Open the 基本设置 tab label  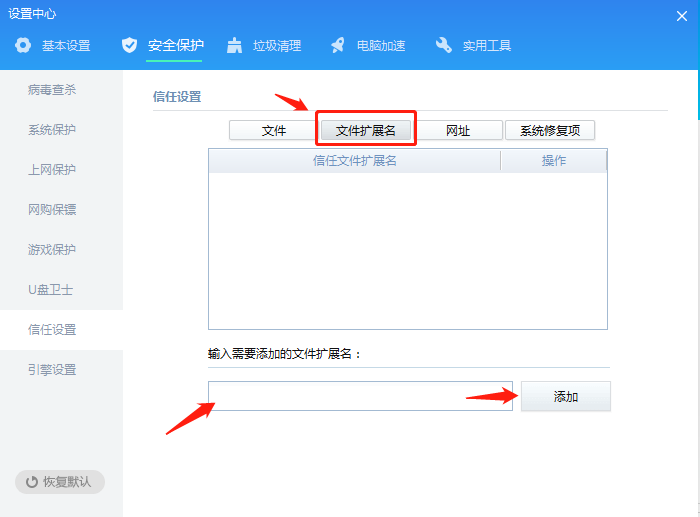[66, 46]
